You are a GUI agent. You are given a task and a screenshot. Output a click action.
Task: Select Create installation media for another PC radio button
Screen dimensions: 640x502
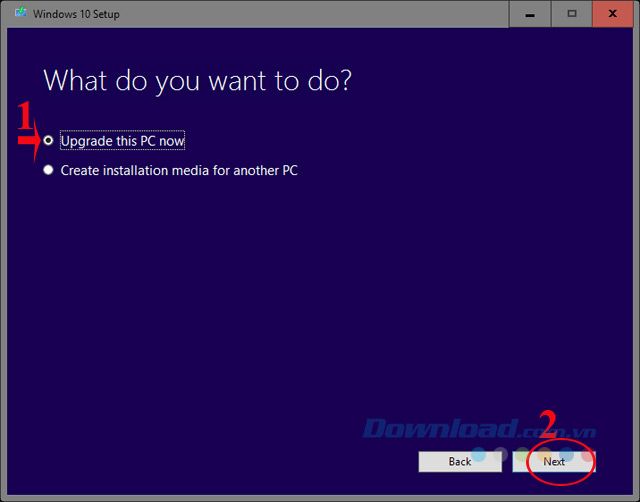coord(48,170)
